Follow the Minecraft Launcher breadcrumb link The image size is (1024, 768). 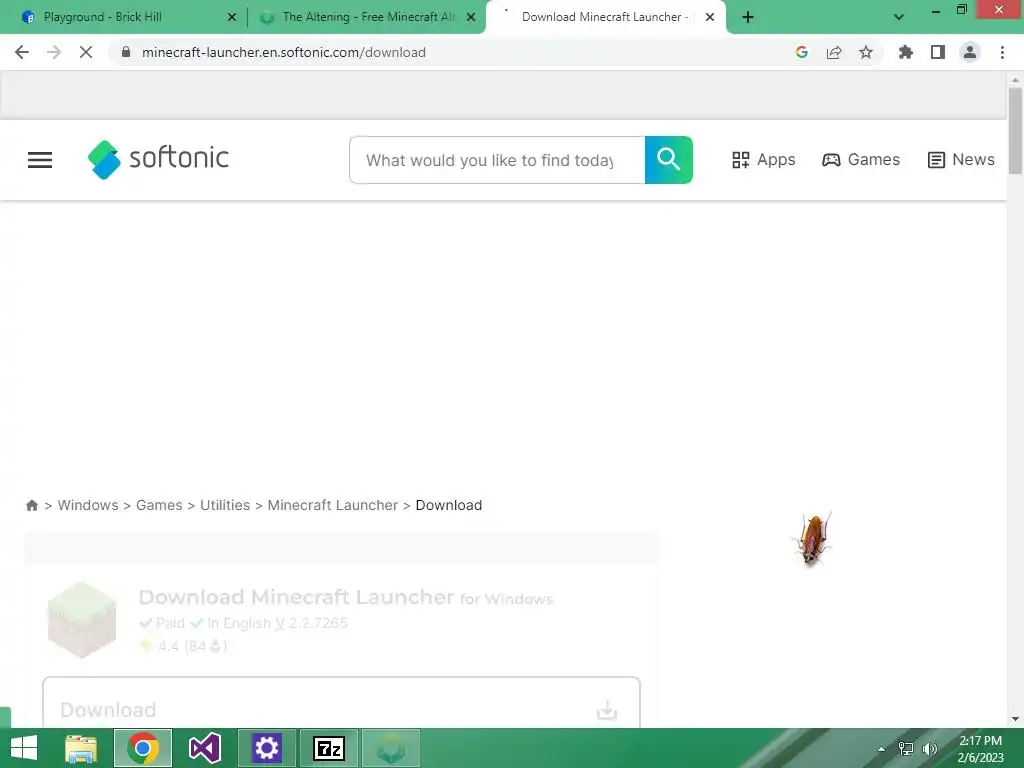[x=332, y=505]
